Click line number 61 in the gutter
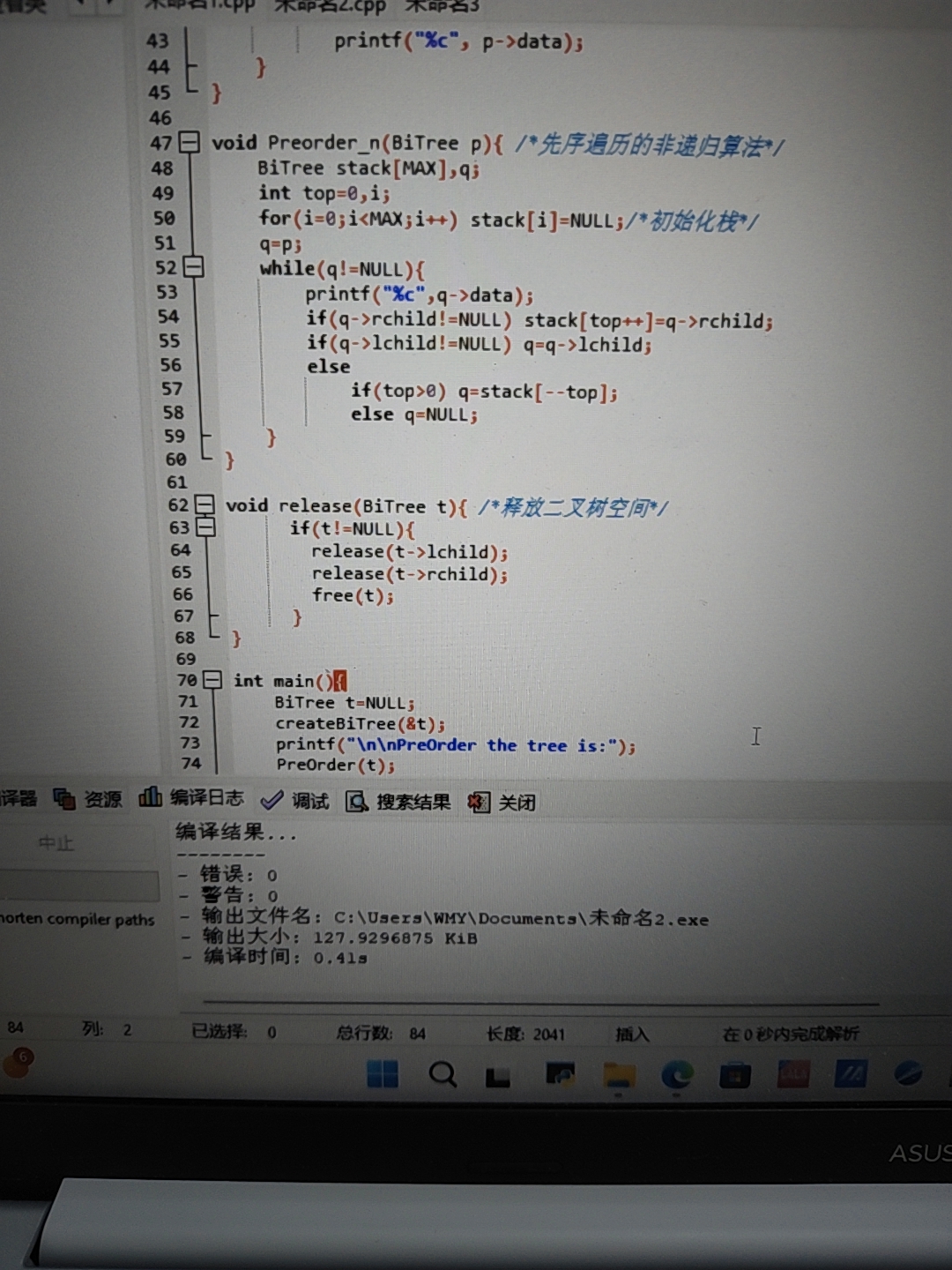Image resolution: width=952 pixels, height=1270 pixels. pos(177,482)
